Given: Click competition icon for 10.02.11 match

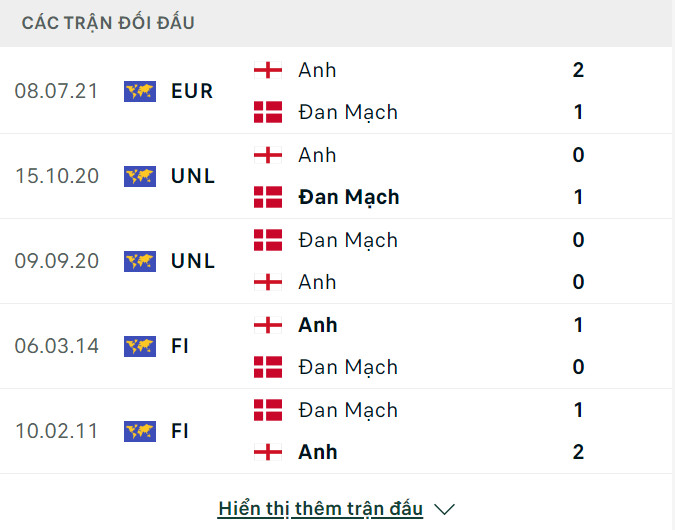Looking at the screenshot, I should [x=139, y=431].
